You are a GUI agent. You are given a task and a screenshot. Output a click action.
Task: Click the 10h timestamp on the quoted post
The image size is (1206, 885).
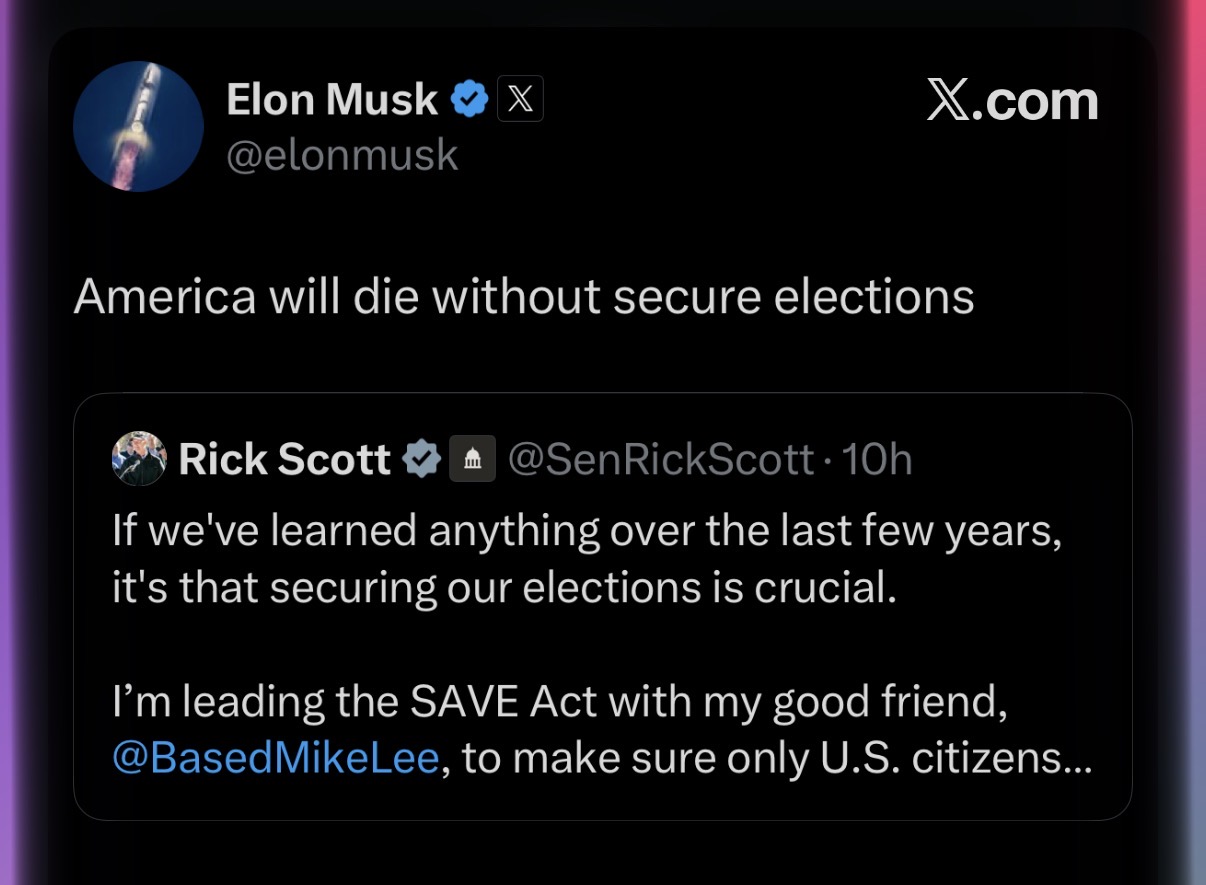coord(877,459)
